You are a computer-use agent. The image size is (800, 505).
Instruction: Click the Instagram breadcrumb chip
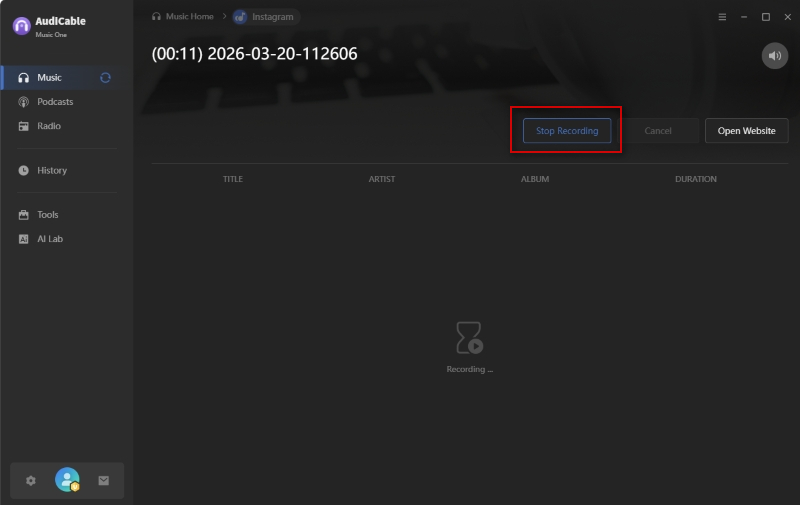coord(266,17)
